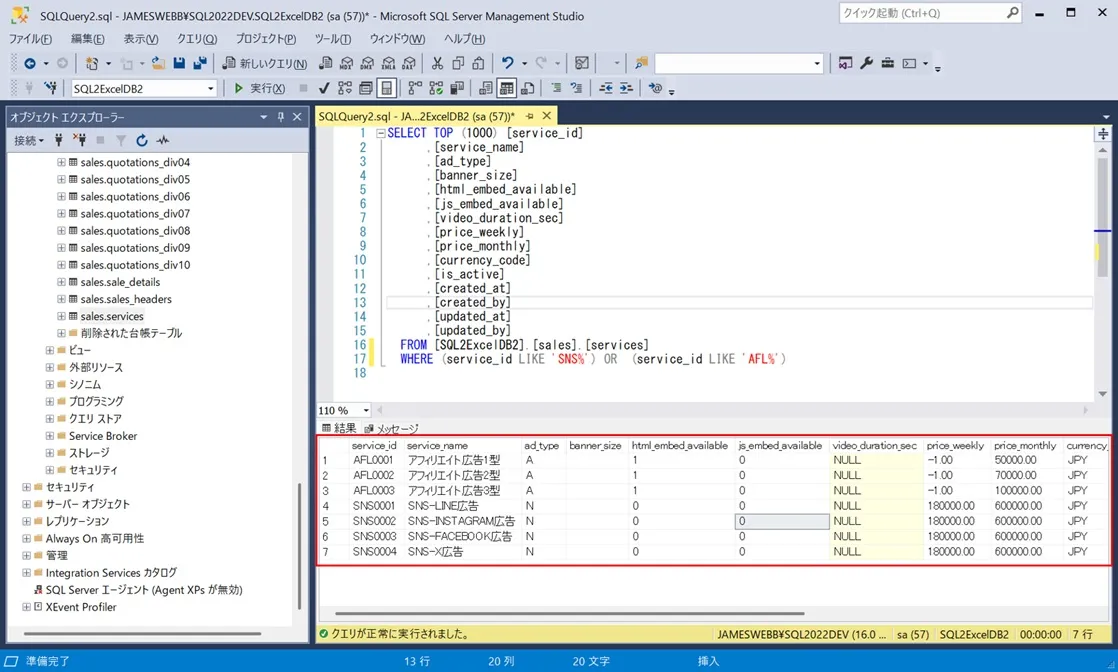The image size is (1118, 672).
Task: Close the Object Explorer panel
Action: coord(297,117)
